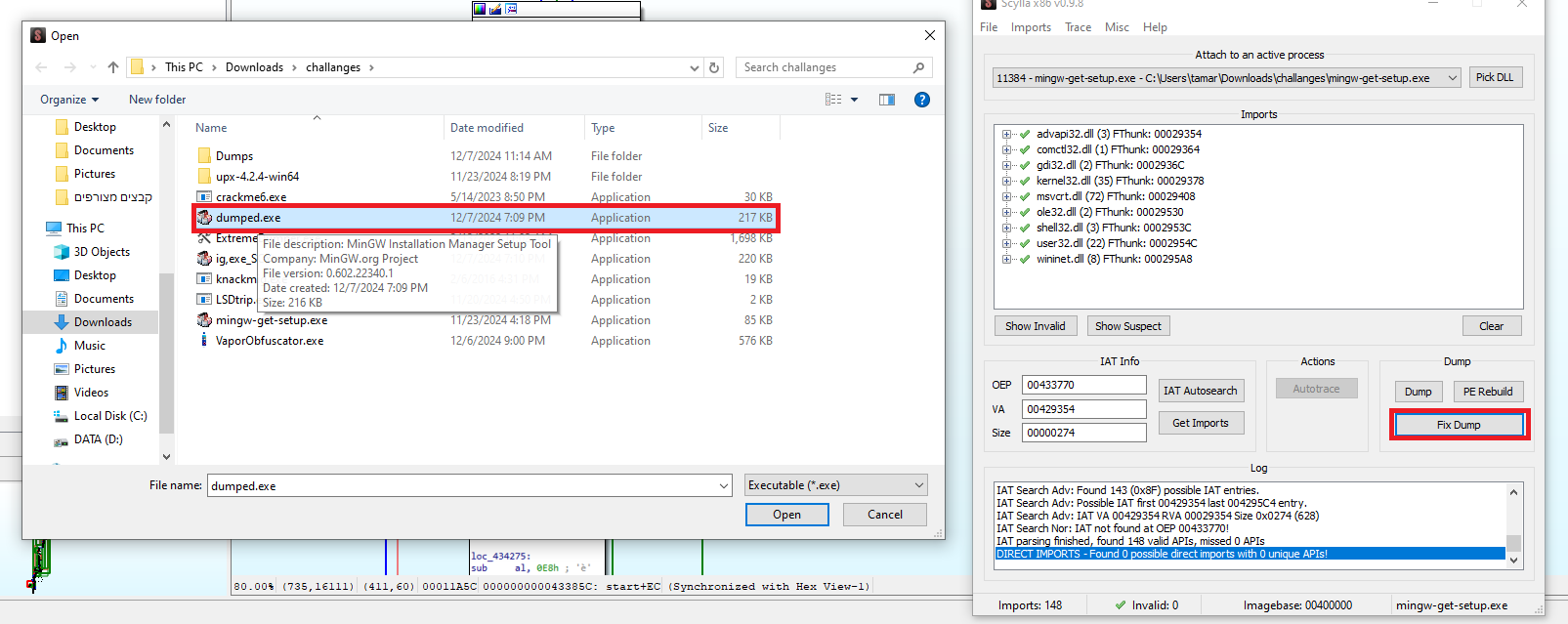Screen dimensions: 1568x624
Task: Expand kernel32.dll import node
Action: click(x=1006, y=182)
